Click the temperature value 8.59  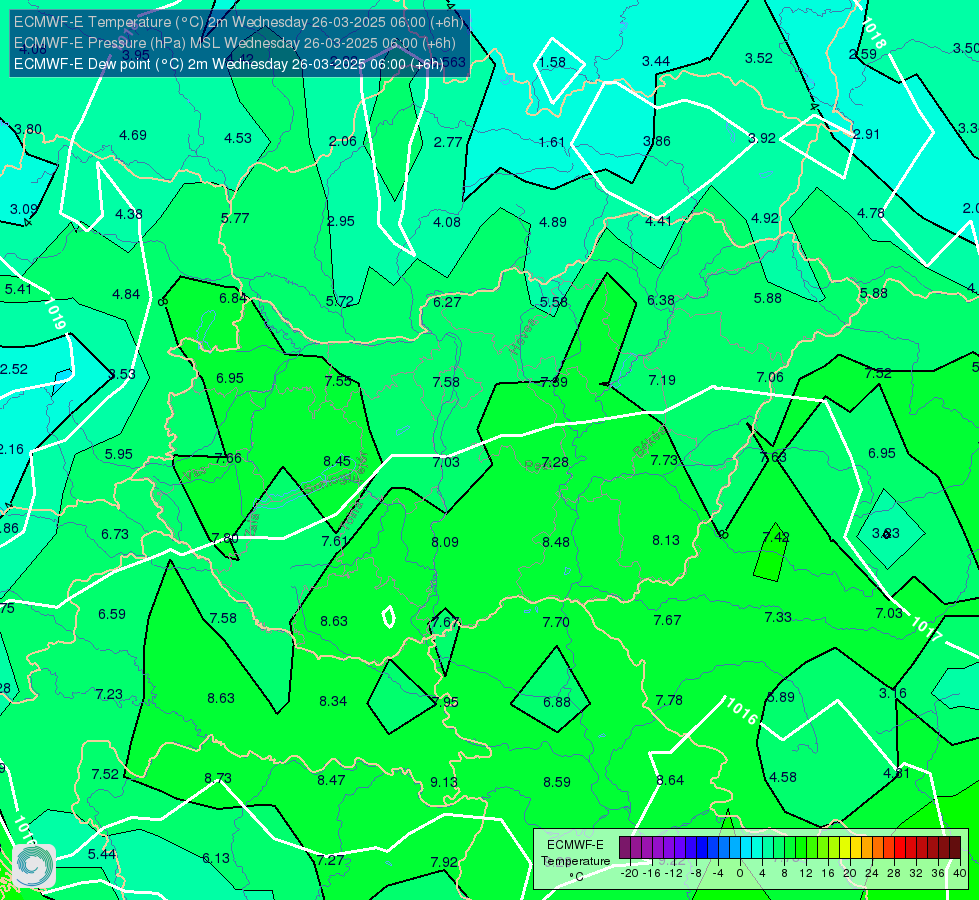point(557,782)
